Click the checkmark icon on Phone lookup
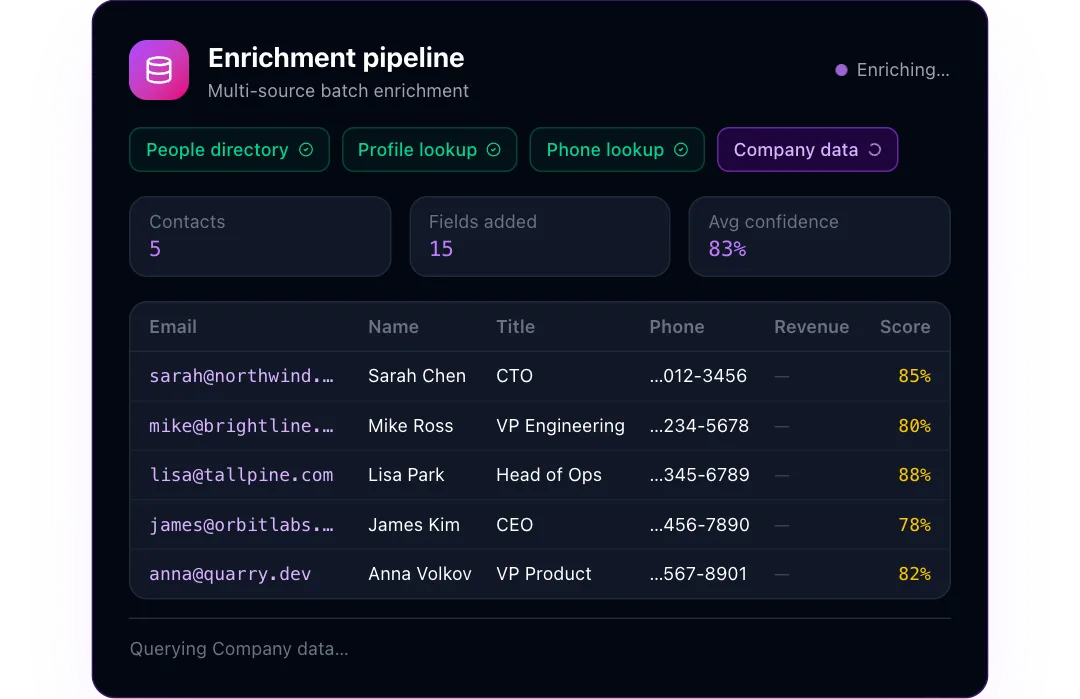This screenshot has width=1080, height=699. point(681,149)
